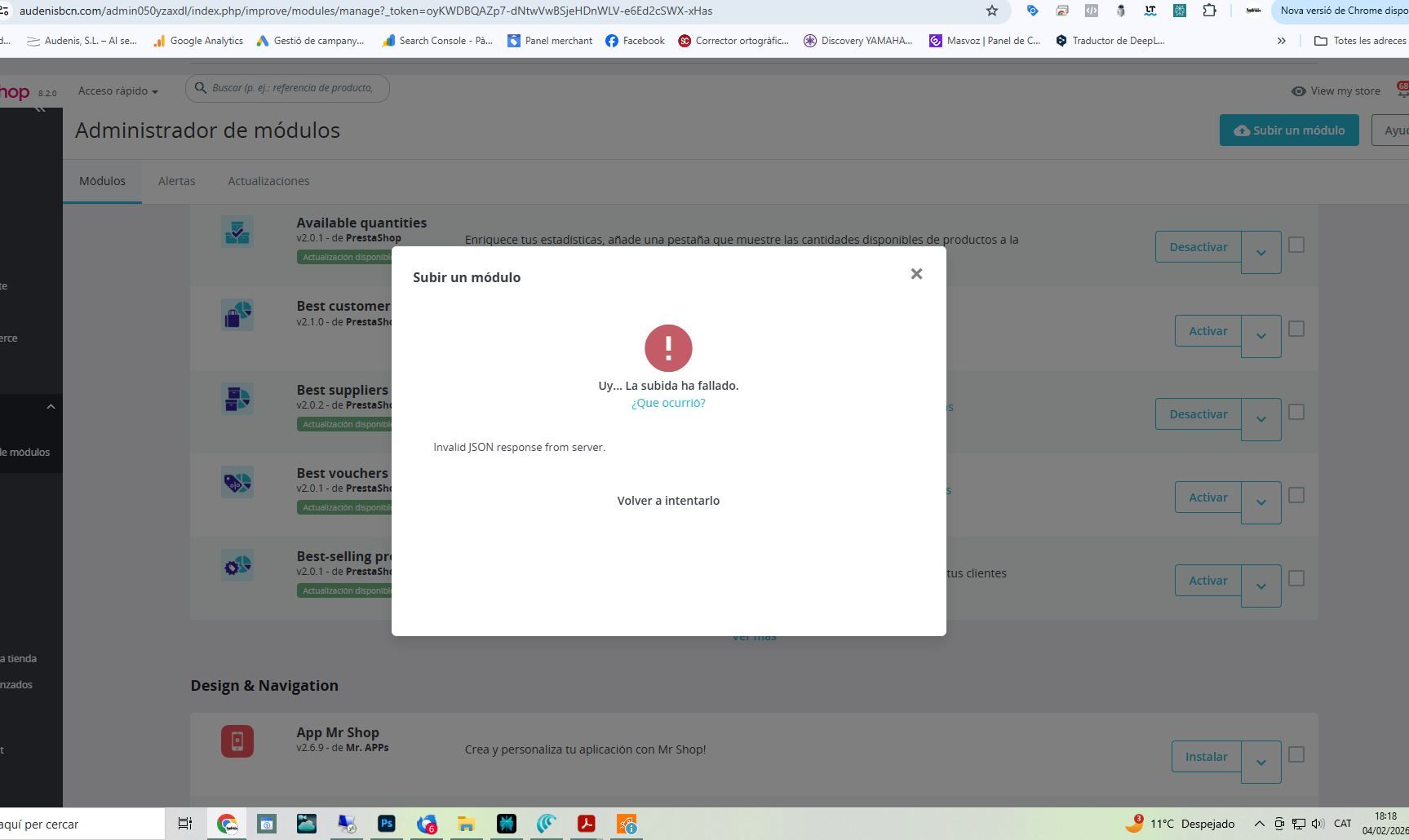This screenshot has height=840, width=1409.
Task: Open the Actualizaciones tab
Action: (268, 181)
